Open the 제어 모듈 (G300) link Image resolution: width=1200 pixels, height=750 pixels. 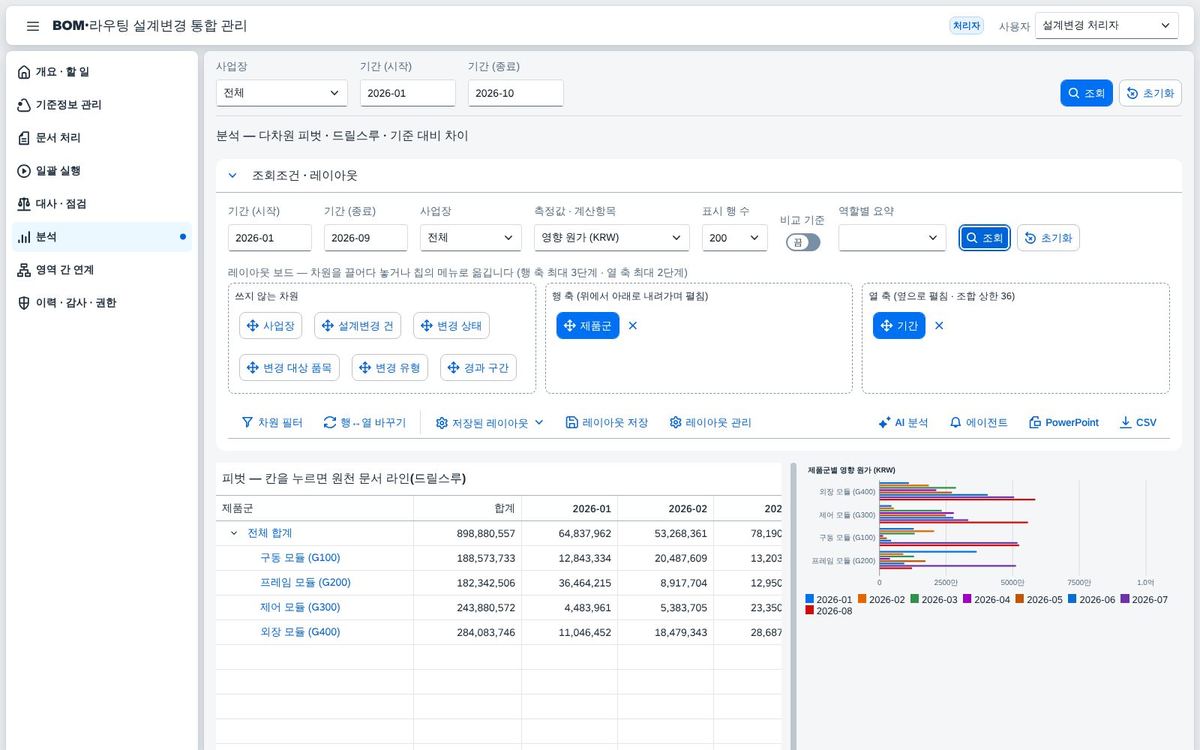click(x=300, y=607)
